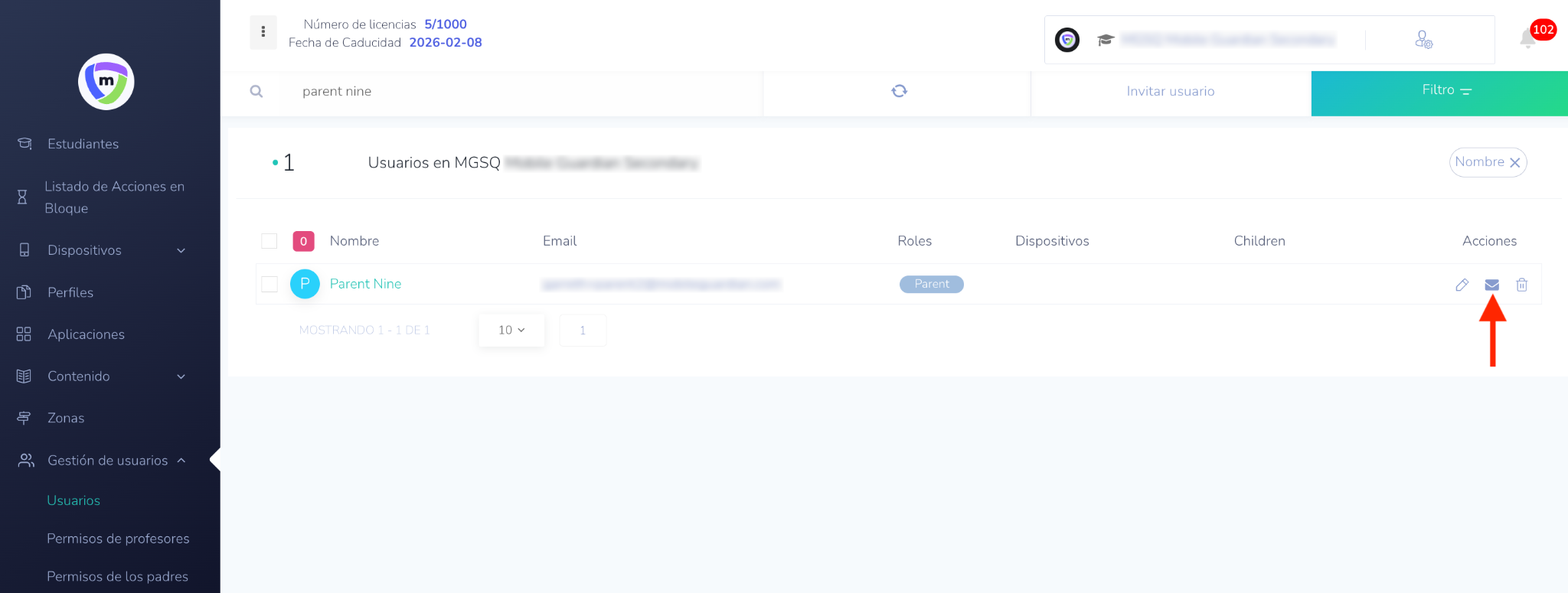Click the edit pencil icon for Parent Nine
This screenshot has height=593, width=1568.
(x=1462, y=285)
